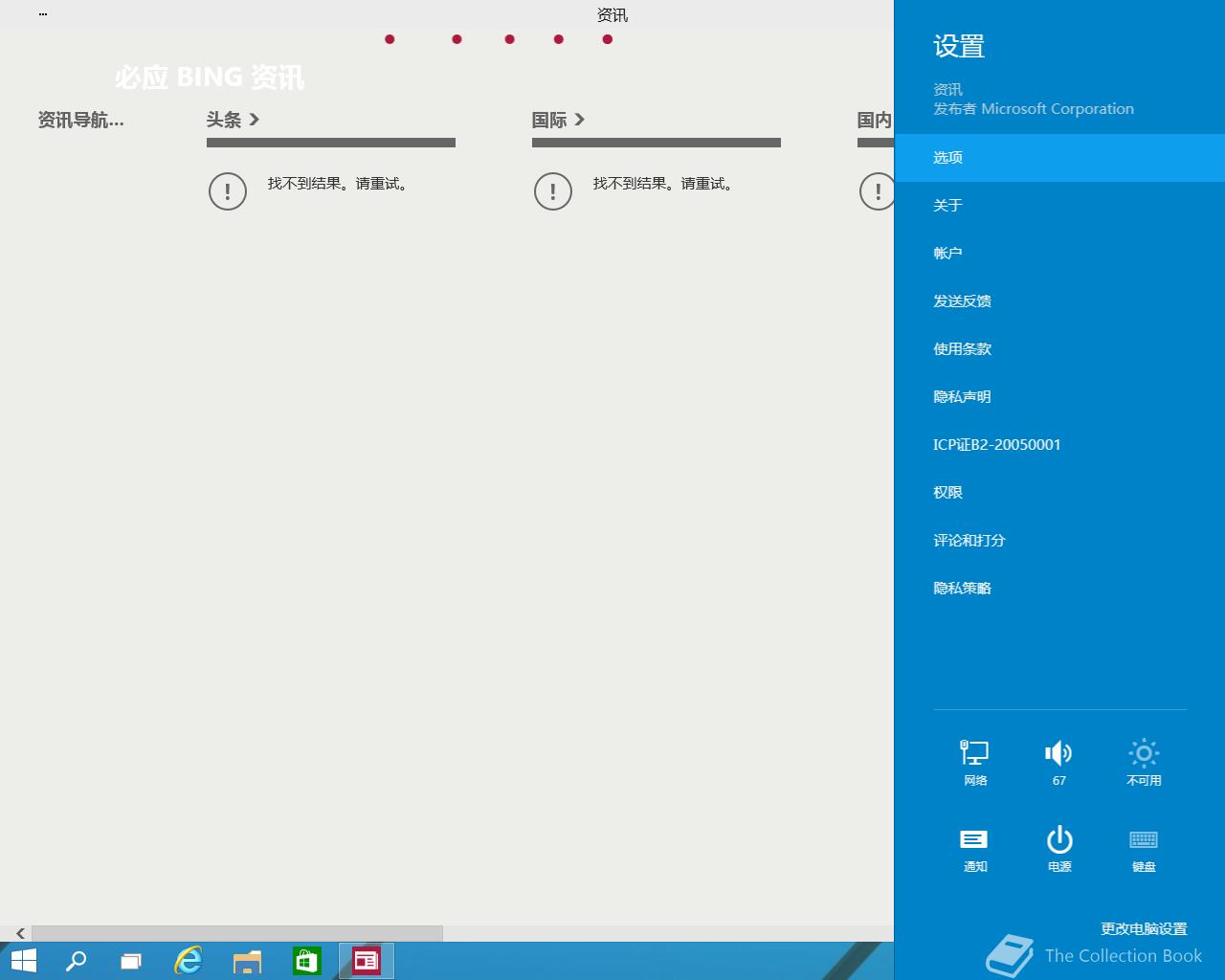The height and width of the screenshot is (980, 1225).
Task: Open 评论和打分 entry
Action: 1059,541
